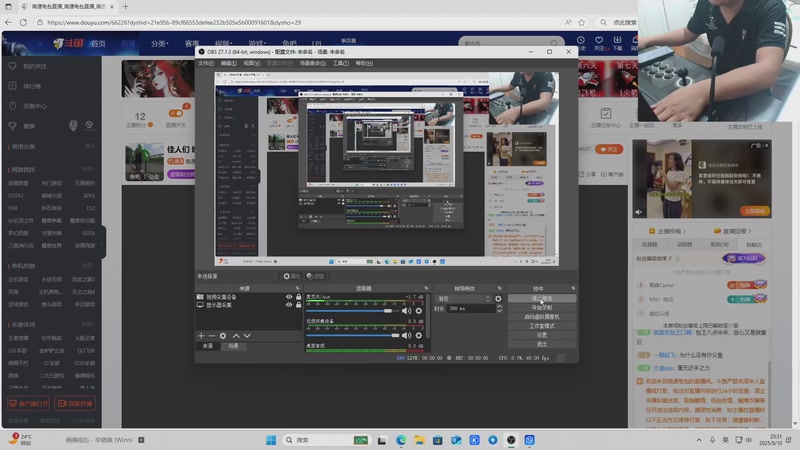Pop out the 混音器 dock panel
800x450 pixels.
[426, 288]
